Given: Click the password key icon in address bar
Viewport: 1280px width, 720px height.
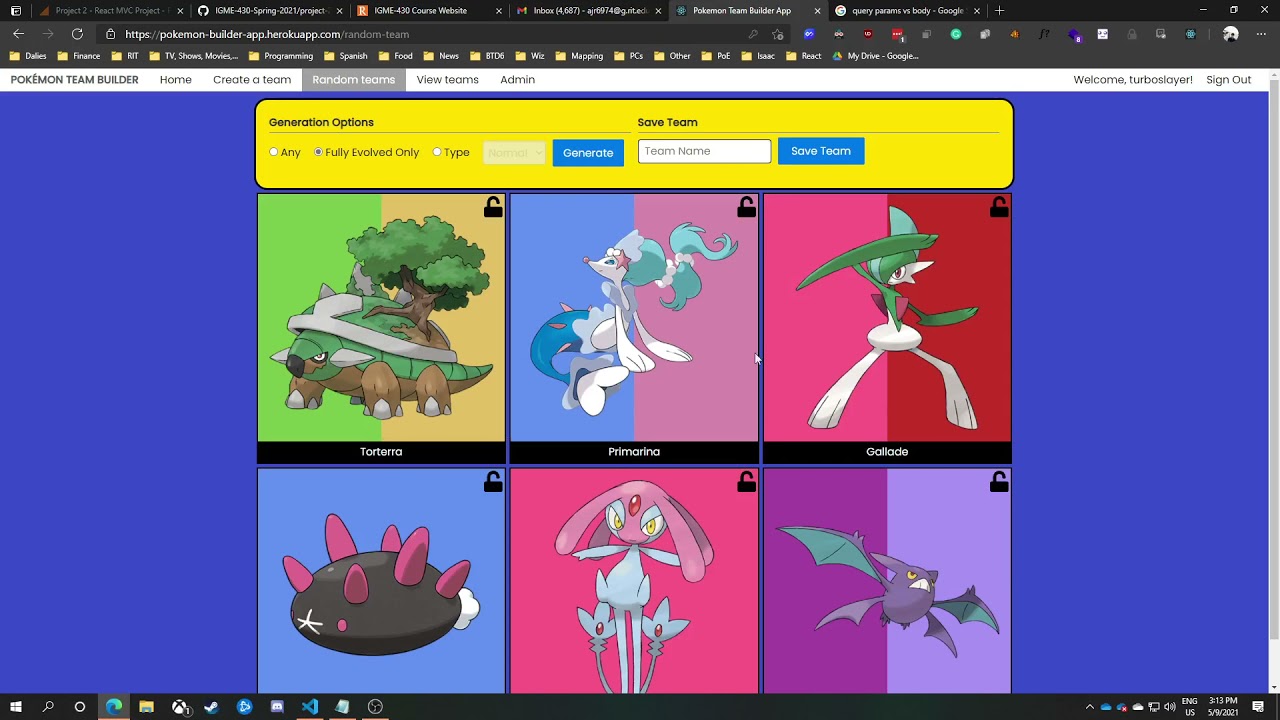Looking at the screenshot, I should tap(753, 34).
